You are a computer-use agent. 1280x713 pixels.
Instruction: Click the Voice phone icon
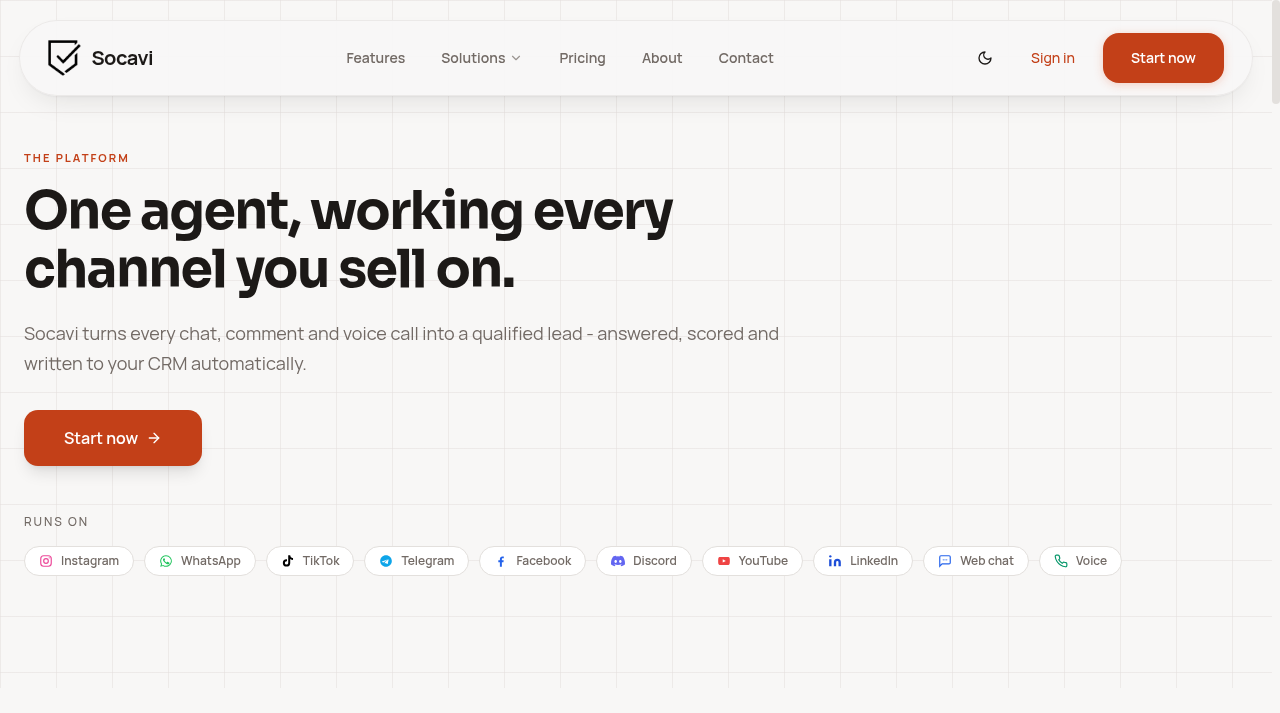pos(1061,561)
